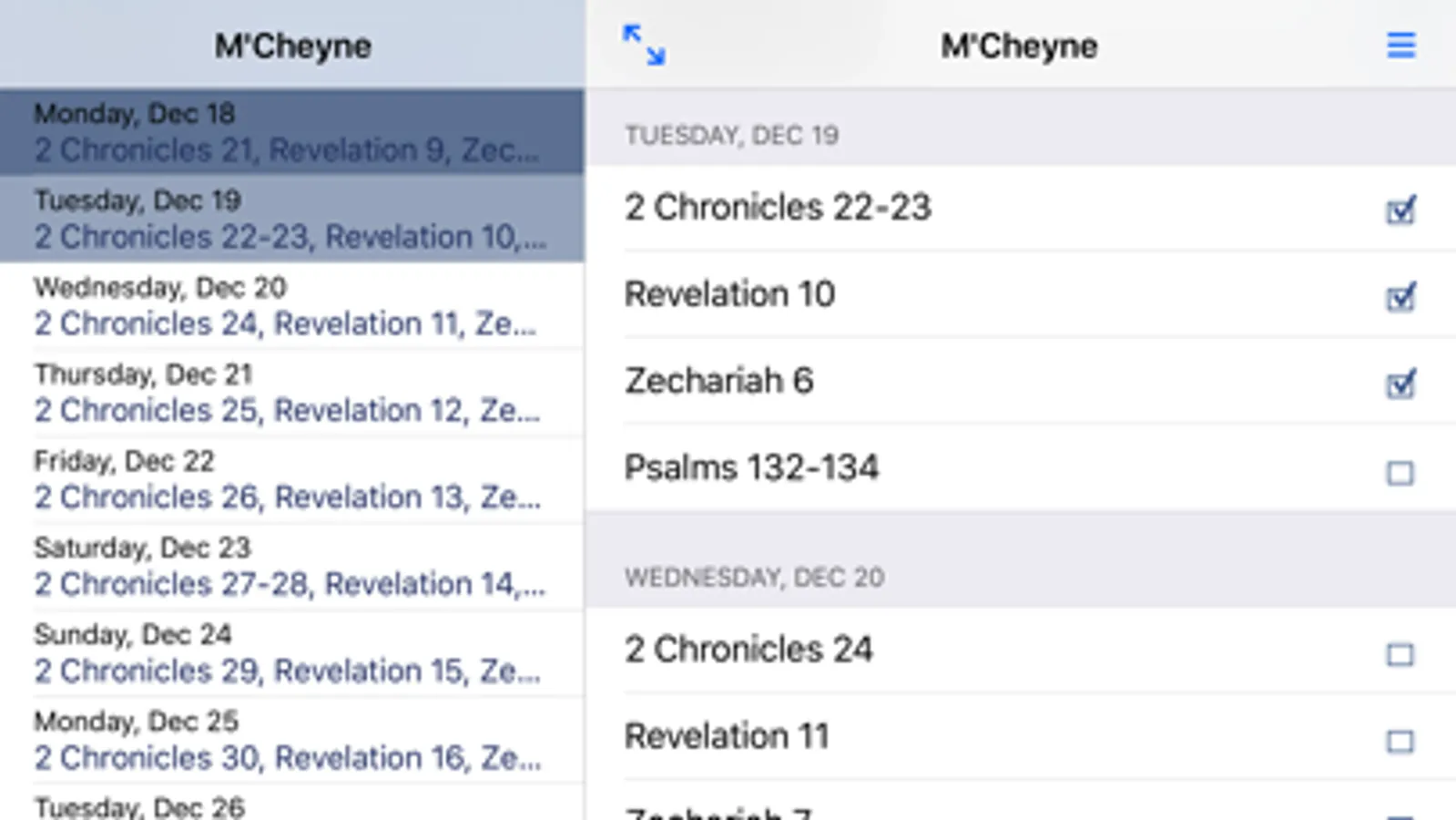Open the Zechariah 6 passage

pos(719,381)
